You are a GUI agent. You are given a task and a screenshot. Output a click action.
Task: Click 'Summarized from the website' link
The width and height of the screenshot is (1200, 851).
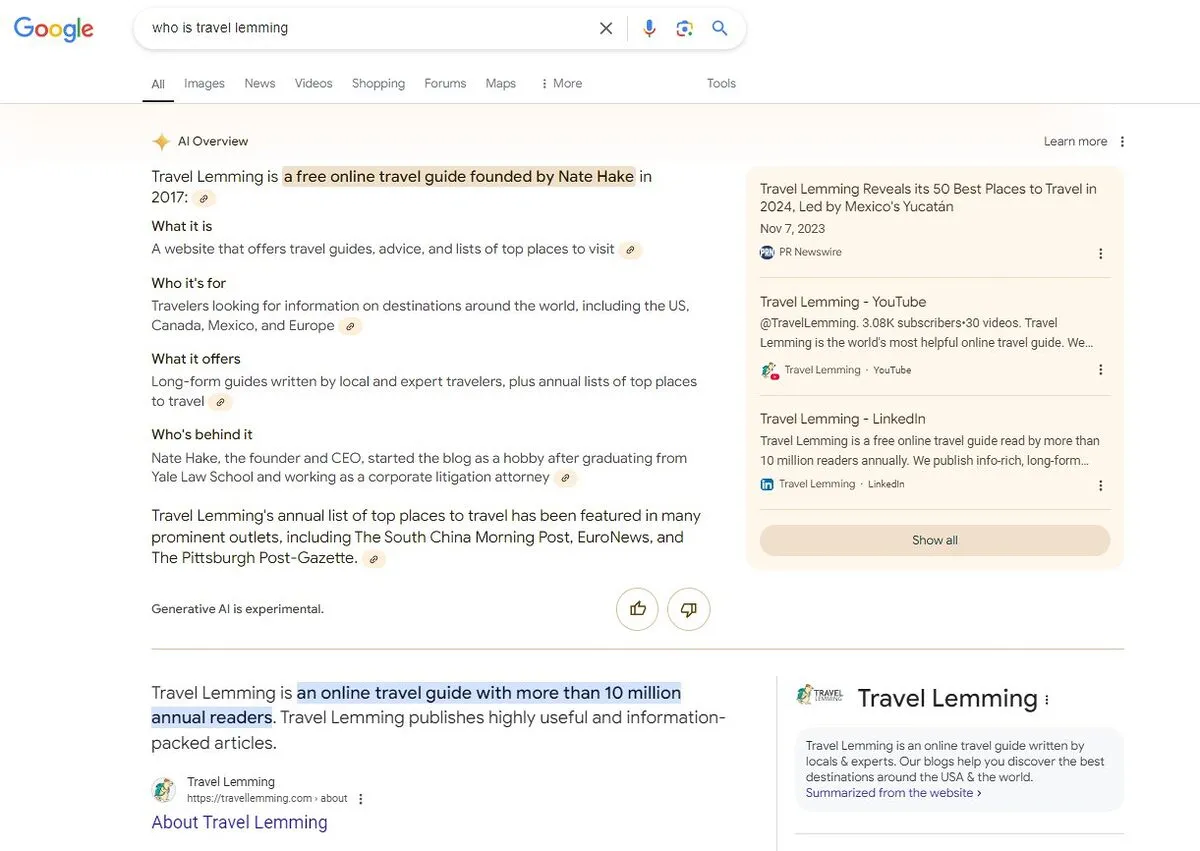892,793
